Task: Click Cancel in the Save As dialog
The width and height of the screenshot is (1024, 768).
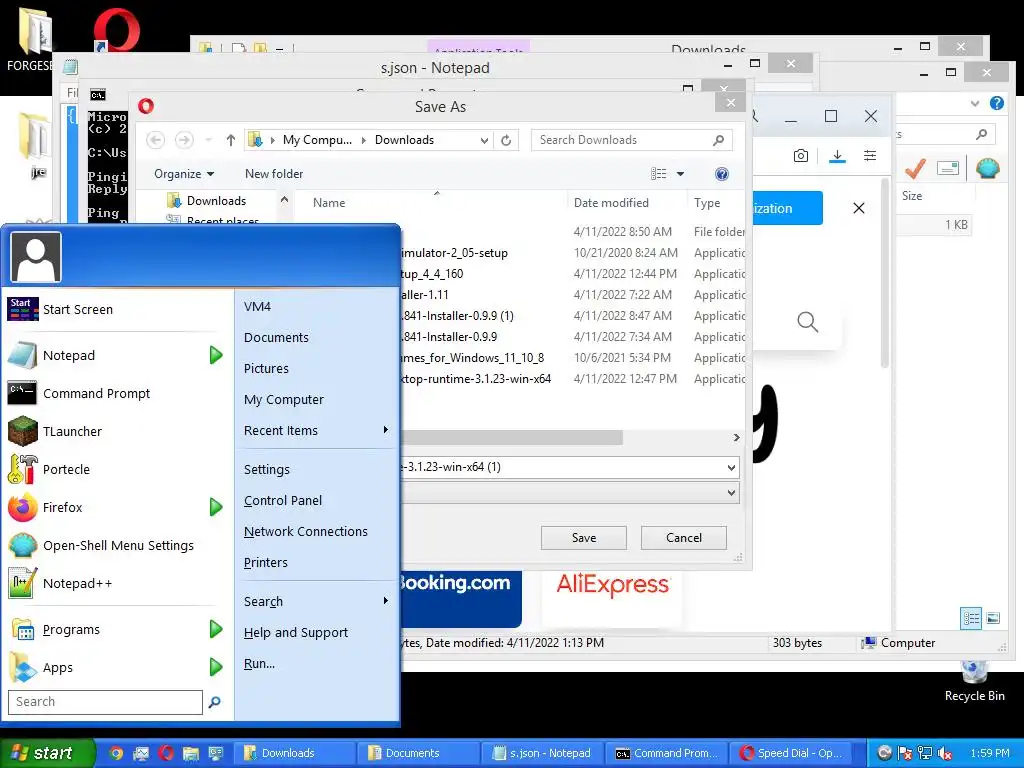Action: 684,537
